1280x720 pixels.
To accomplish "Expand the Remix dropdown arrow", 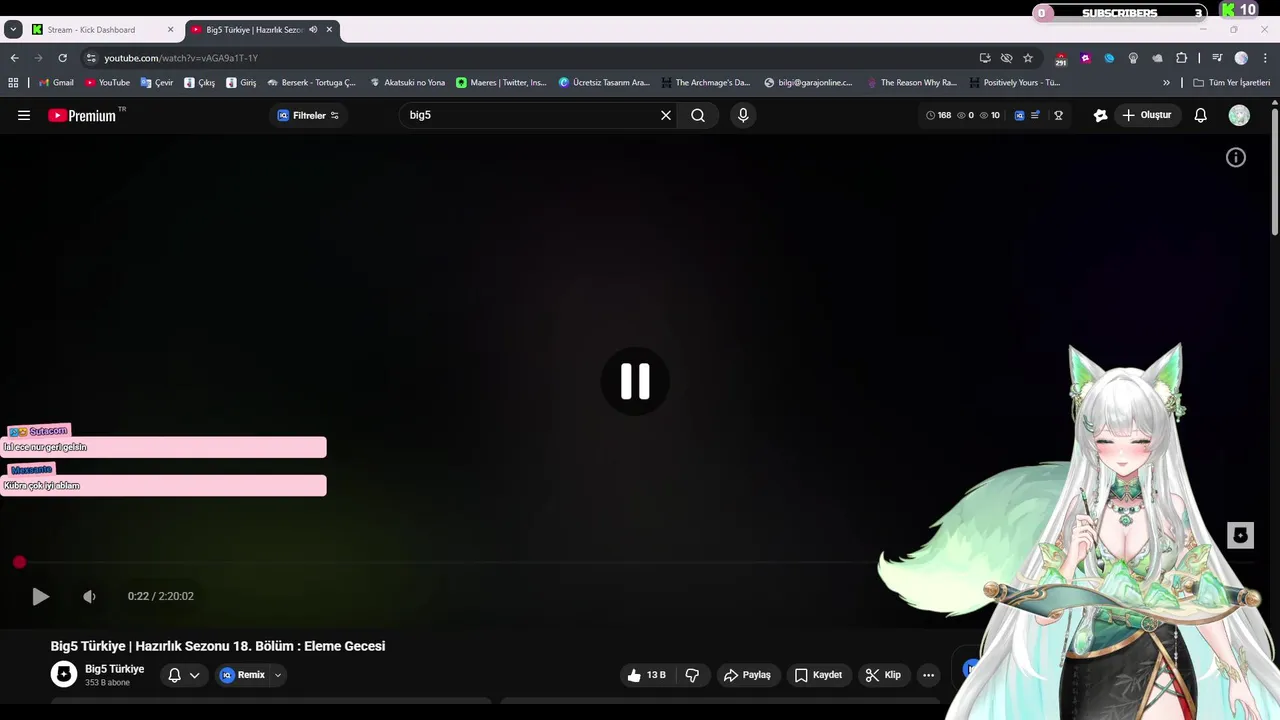I will coord(278,675).
